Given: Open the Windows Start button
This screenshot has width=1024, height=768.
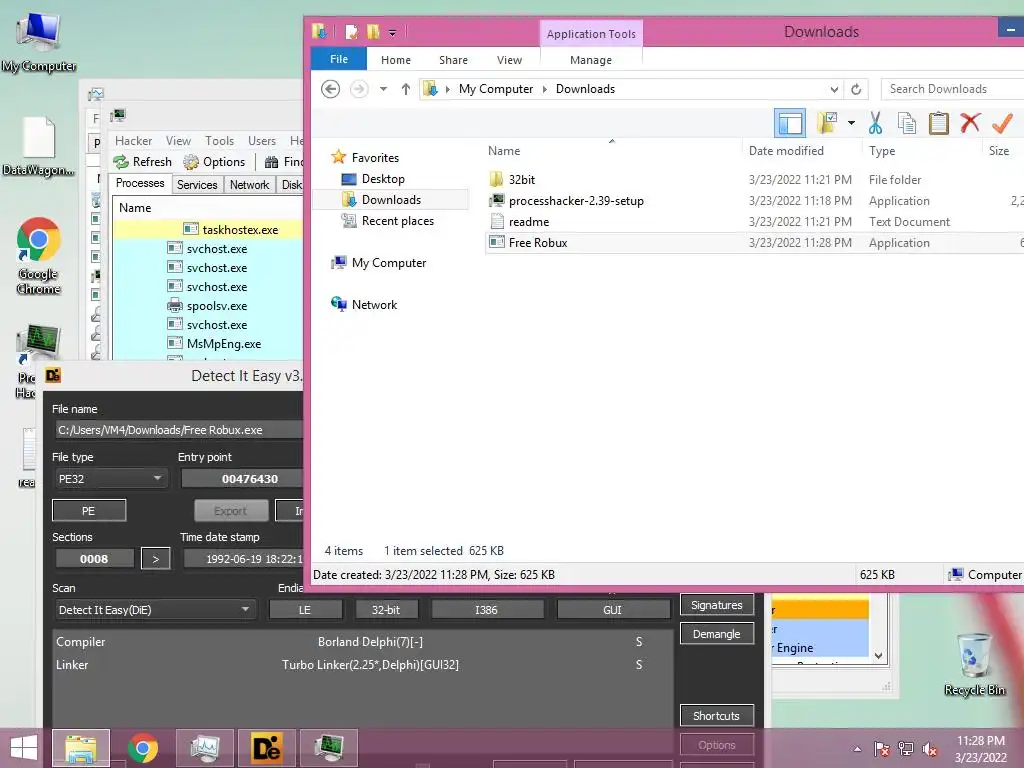Looking at the screenshot, I should point(24,748).
